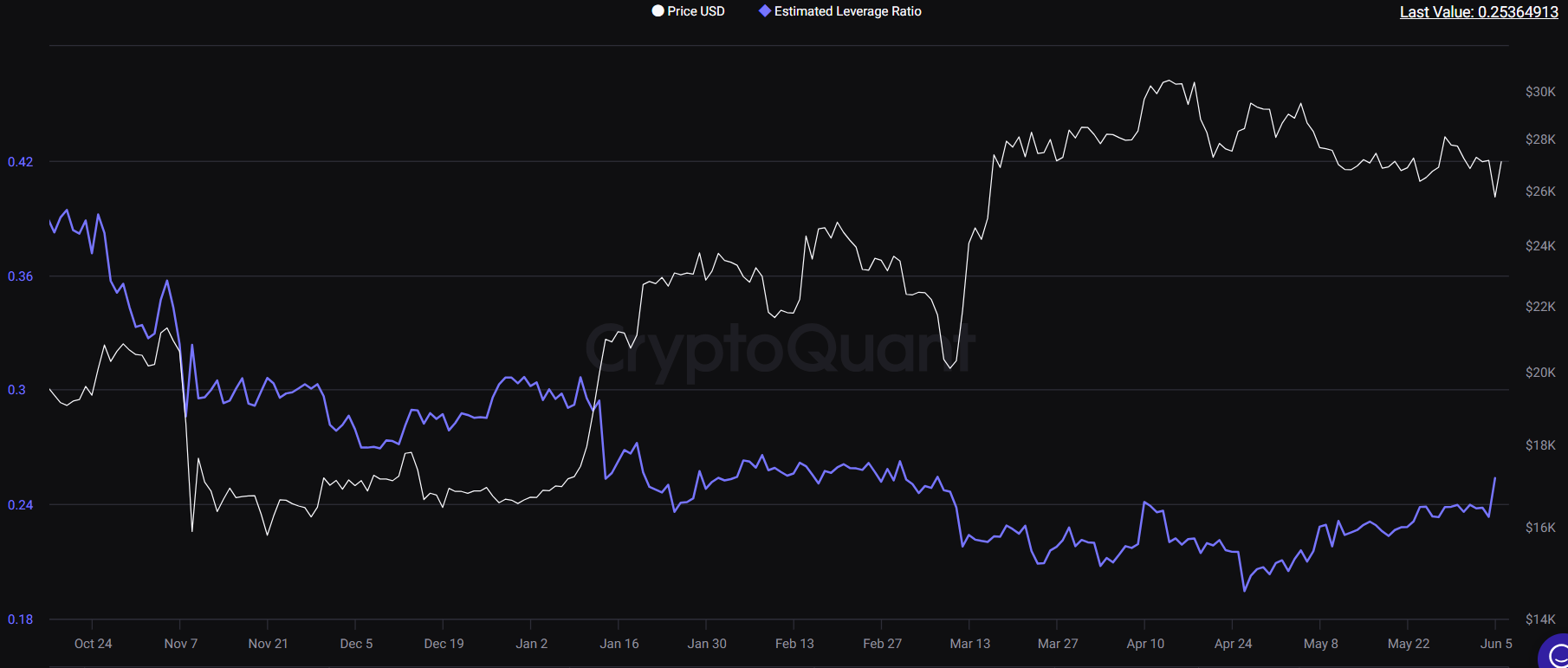
Task: Click the chat bubble icon at the corner
Action: (1556, 654)
